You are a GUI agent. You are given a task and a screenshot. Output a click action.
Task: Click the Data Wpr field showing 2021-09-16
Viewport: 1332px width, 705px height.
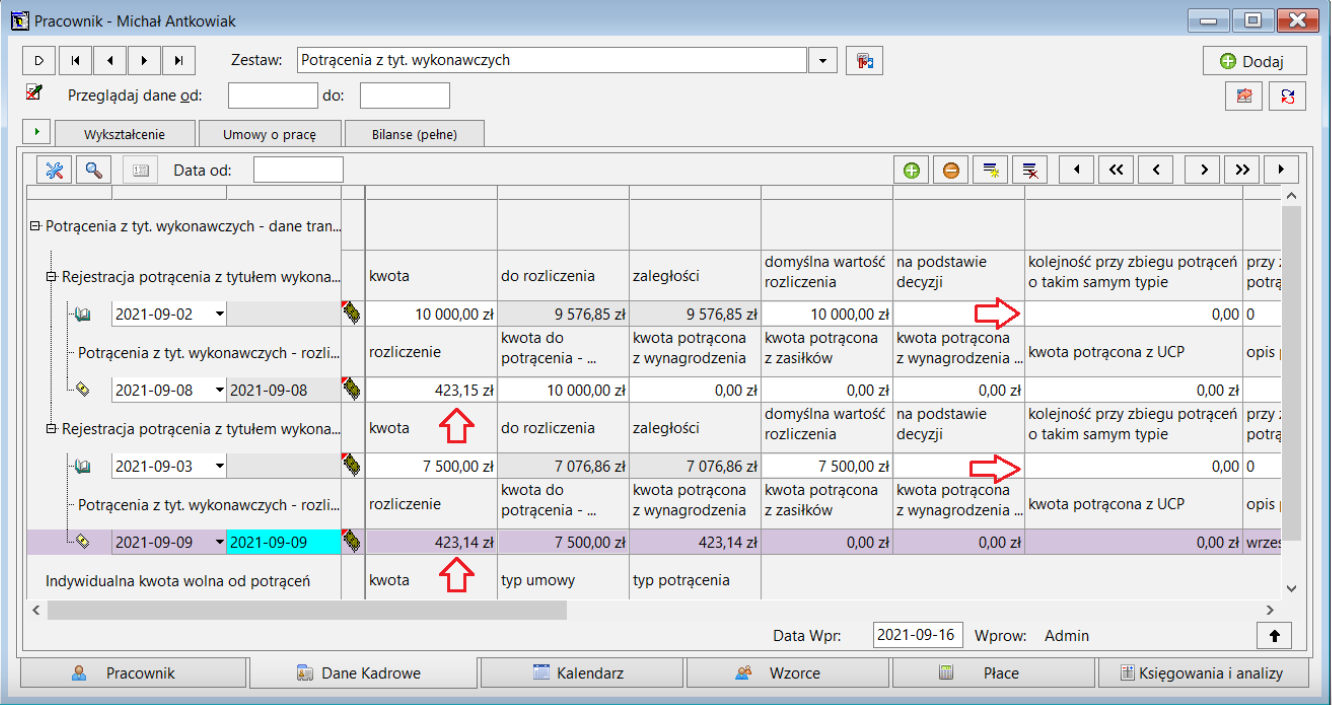point(917,635)
